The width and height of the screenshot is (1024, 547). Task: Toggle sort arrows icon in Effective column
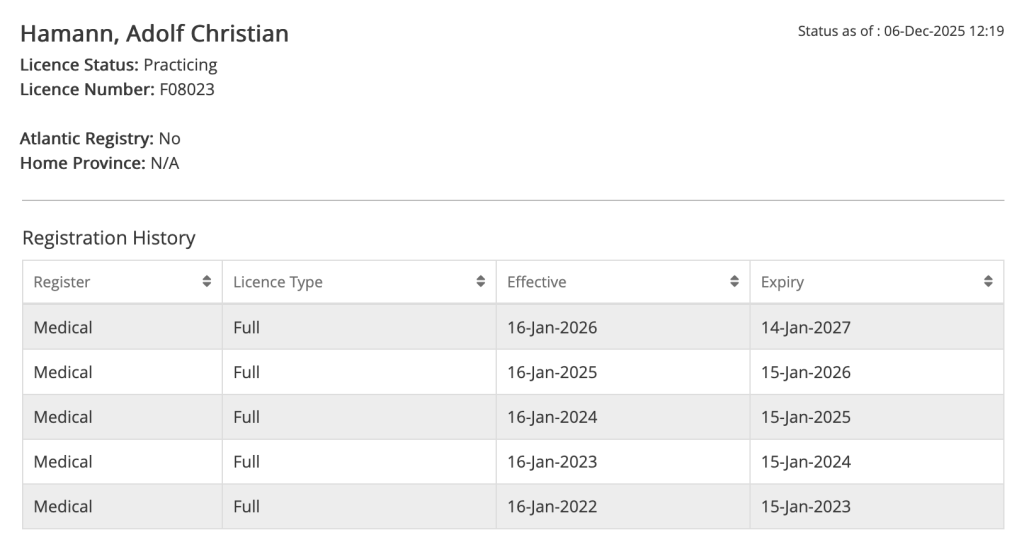point(735,282)
